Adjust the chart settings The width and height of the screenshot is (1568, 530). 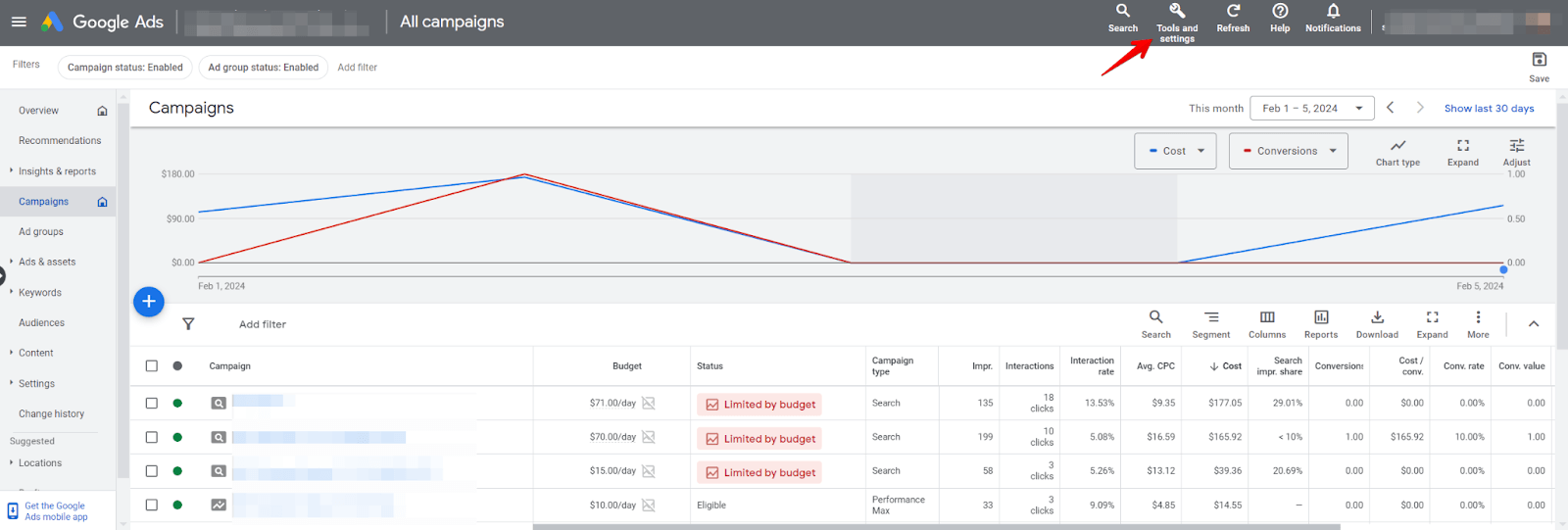pyautogui.click(x=1516, y=152)
